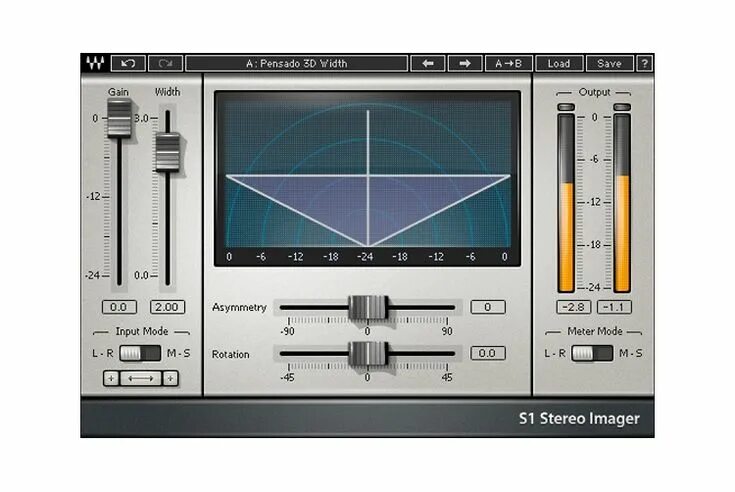Go to previous preset with left arrow
This screenshot has width=735, height=492.
[428, 63]
